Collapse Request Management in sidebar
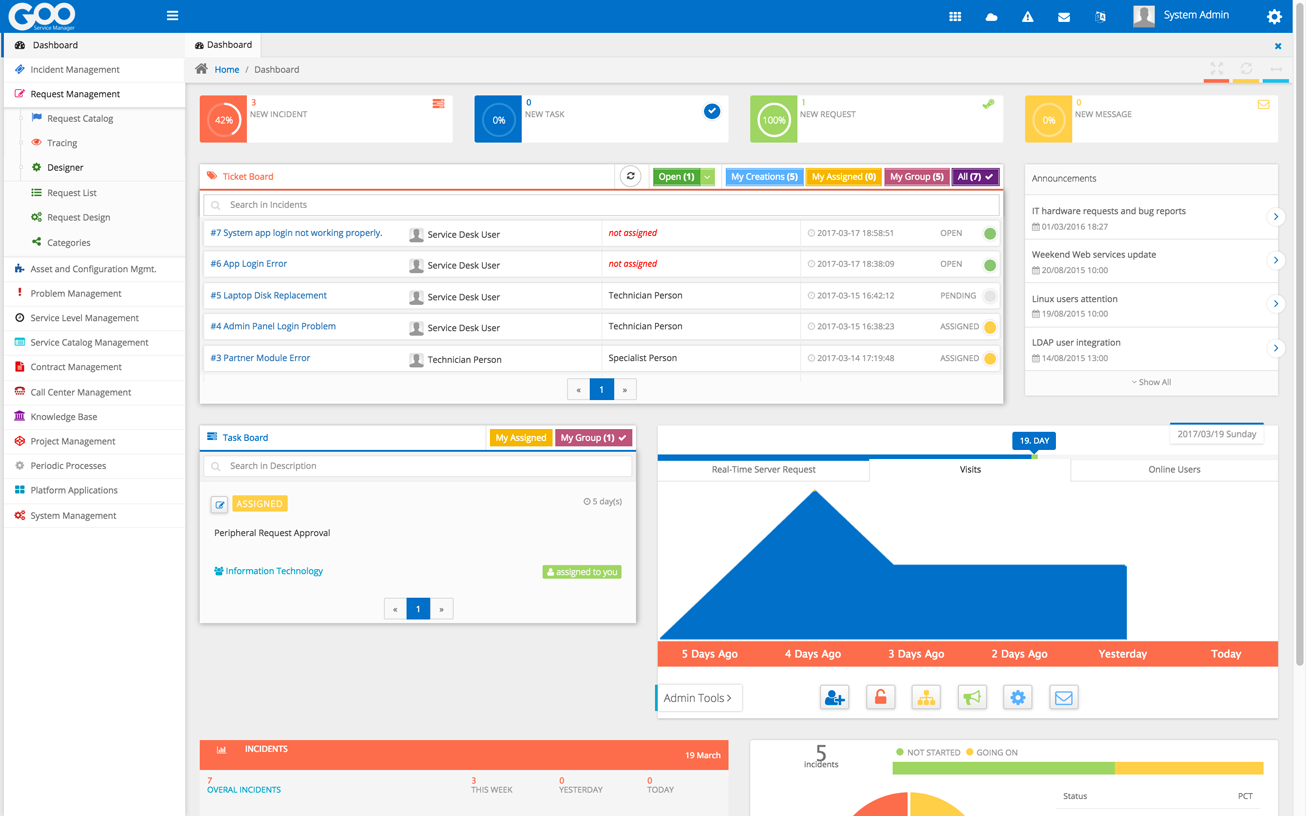Image resolution: width=1306 pixels, height=816 pixels. [94, 94]
